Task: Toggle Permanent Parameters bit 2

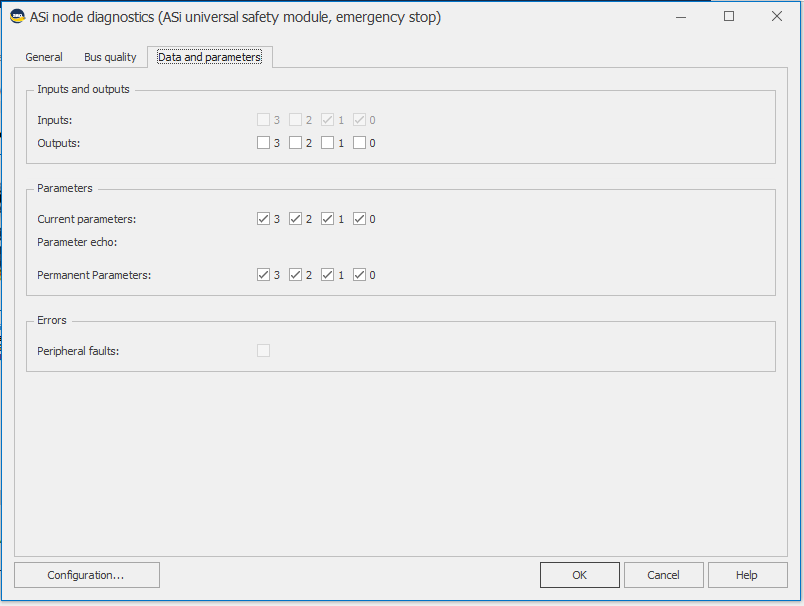Action: 295,275
